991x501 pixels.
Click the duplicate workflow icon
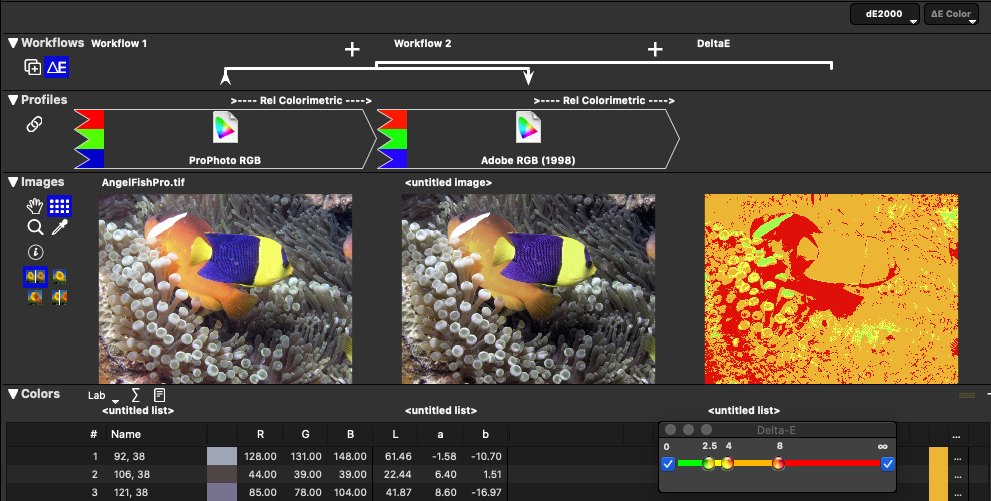click(x=33, y=67)
